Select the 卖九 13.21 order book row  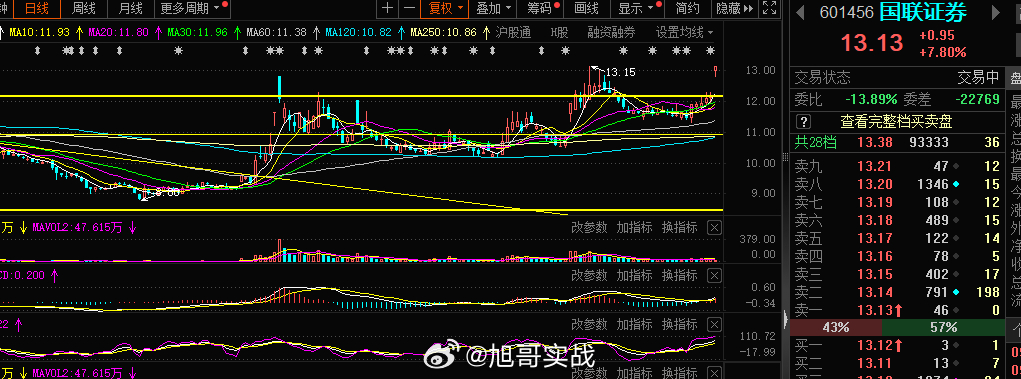tap(897, 166)
